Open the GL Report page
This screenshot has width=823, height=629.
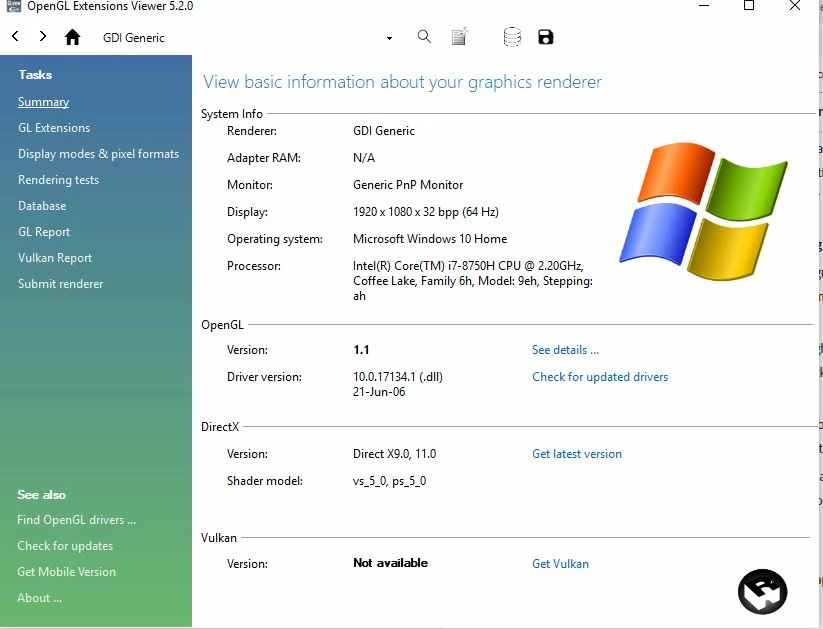44,232
